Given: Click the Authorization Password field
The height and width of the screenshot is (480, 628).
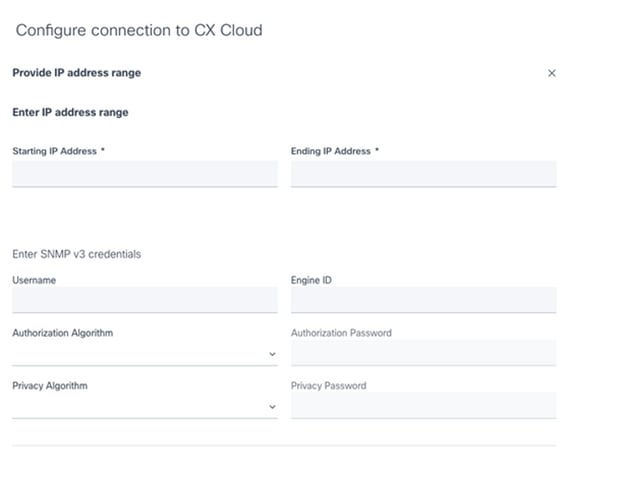Looking at the screenshot, I should point(423,353).
